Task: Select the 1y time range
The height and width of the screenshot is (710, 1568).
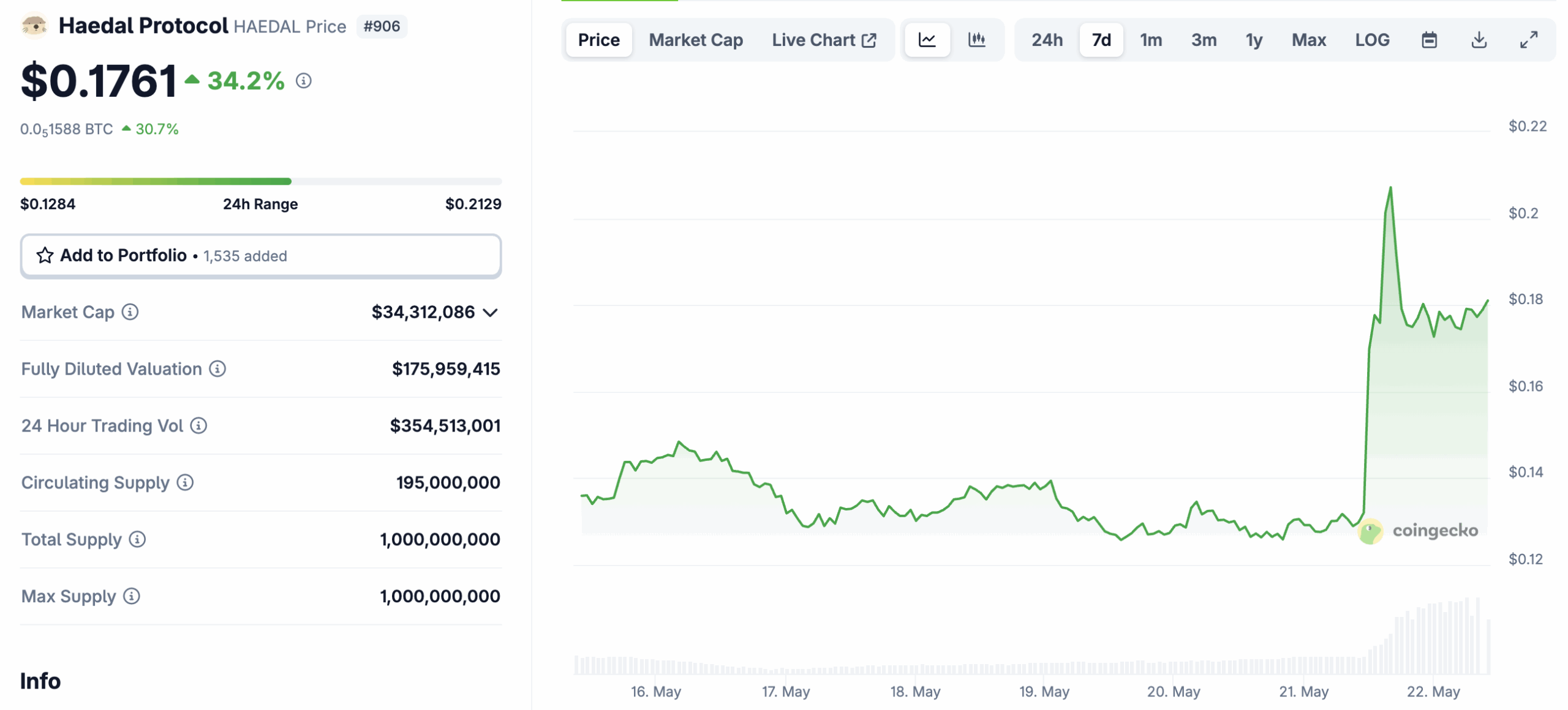Action: (1254, 40)
